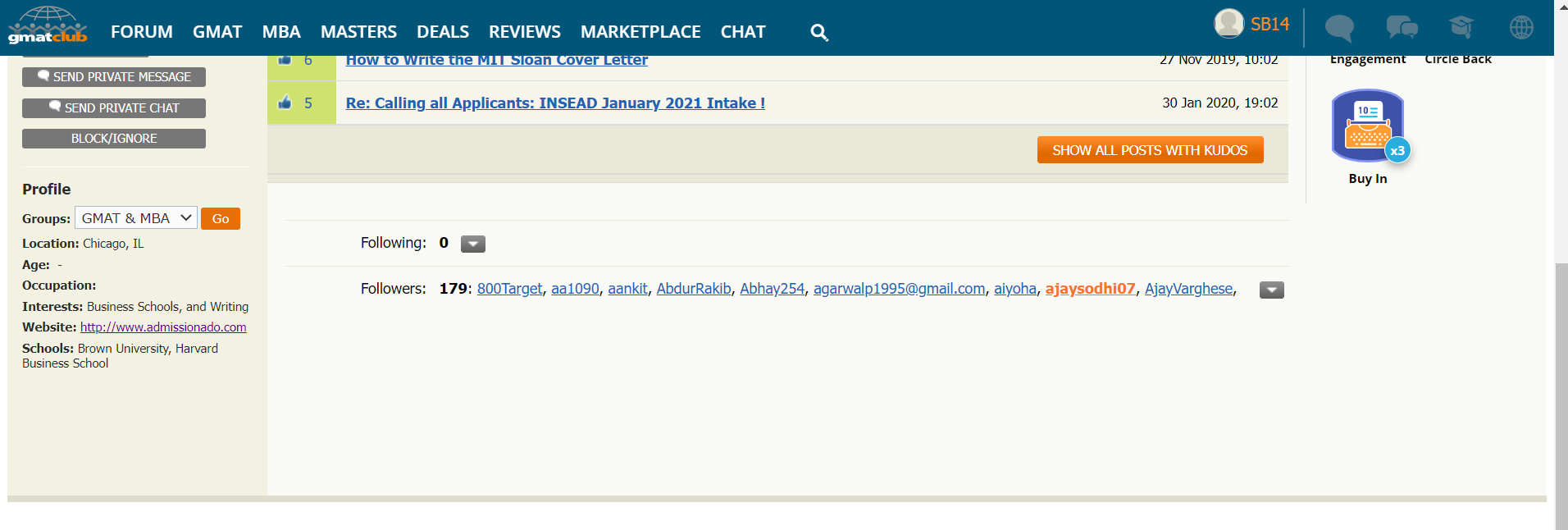Open follower AbdurRakib profile
Viewport: 1568px width, 530px height.
point(694,289)
